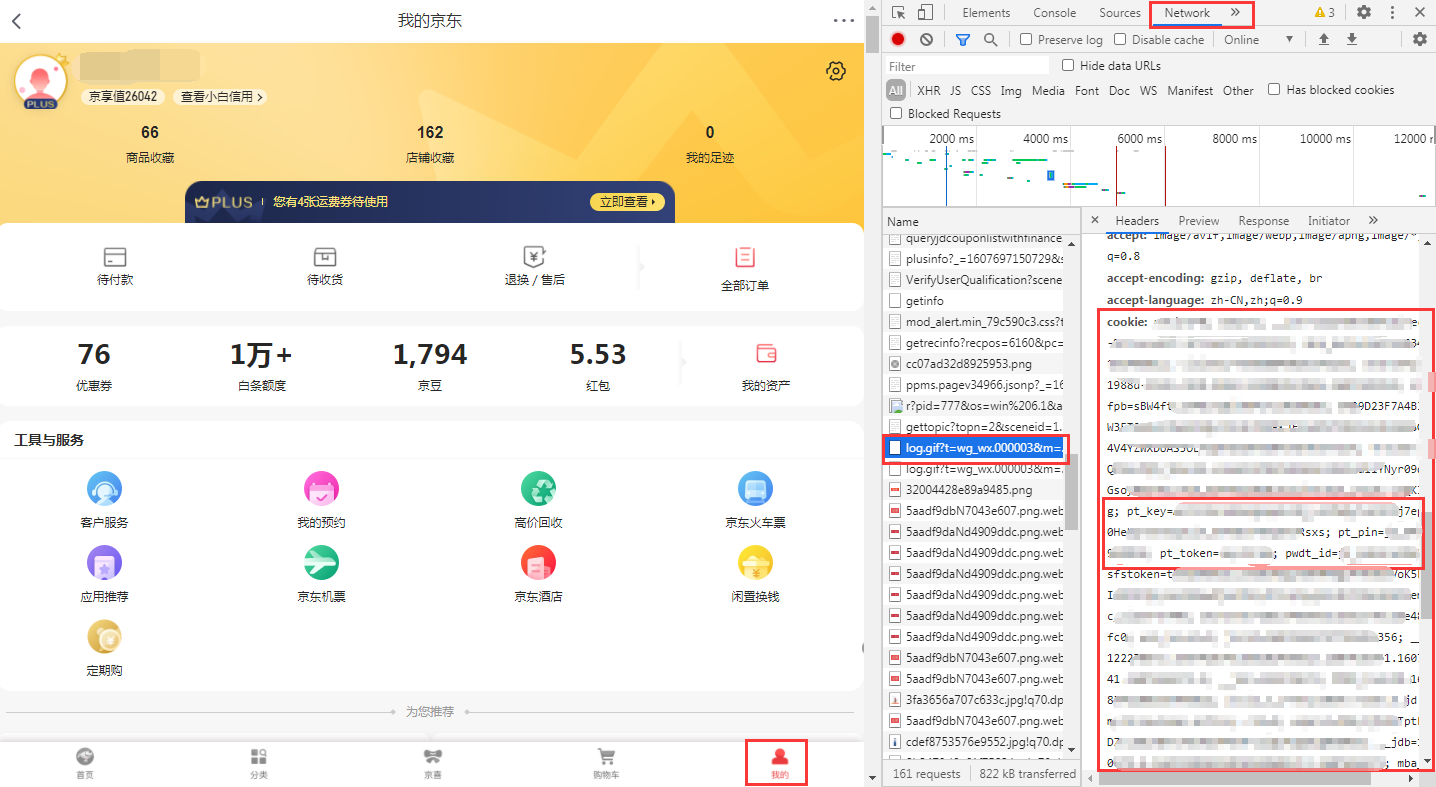This screenshot has height=787, width=1436.
Task: Open network panel settings gear
Action: tap(1420, 40)
